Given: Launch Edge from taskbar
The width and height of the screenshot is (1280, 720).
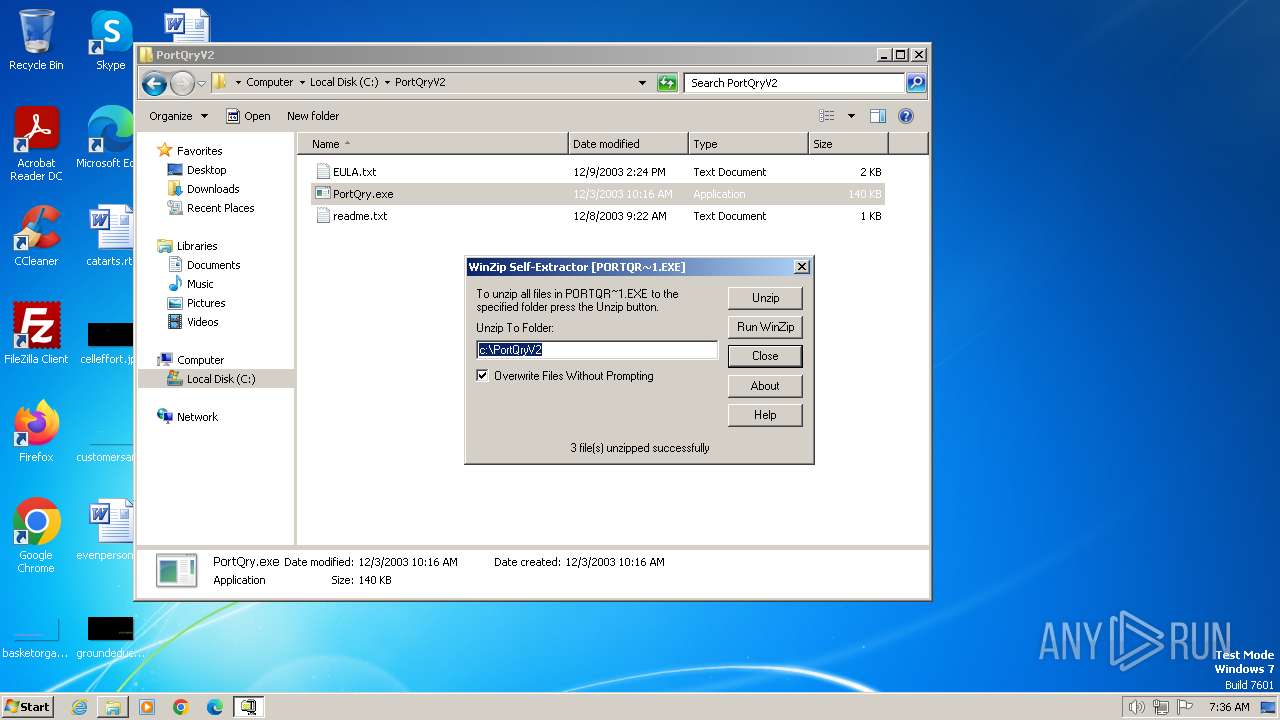Looking at the screenshot, I should (215, 707).
